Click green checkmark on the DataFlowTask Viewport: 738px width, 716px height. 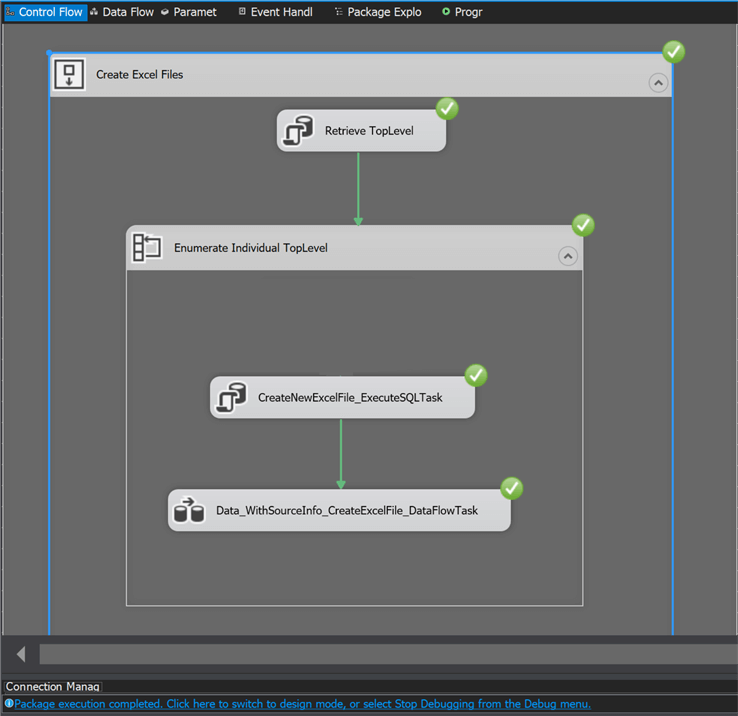pos(512,488)
